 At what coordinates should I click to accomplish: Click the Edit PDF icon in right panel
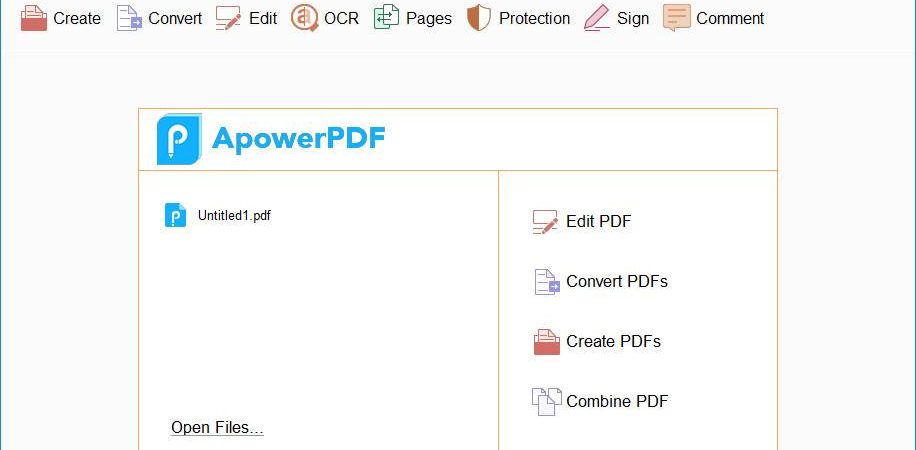click(x=545, y=222)
